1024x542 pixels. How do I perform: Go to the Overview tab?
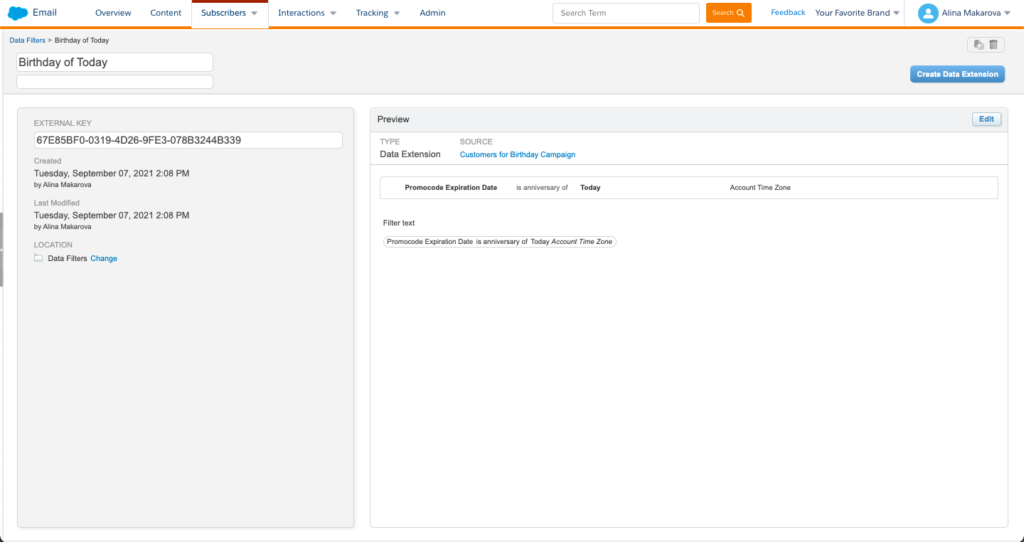tap(113, 13)
